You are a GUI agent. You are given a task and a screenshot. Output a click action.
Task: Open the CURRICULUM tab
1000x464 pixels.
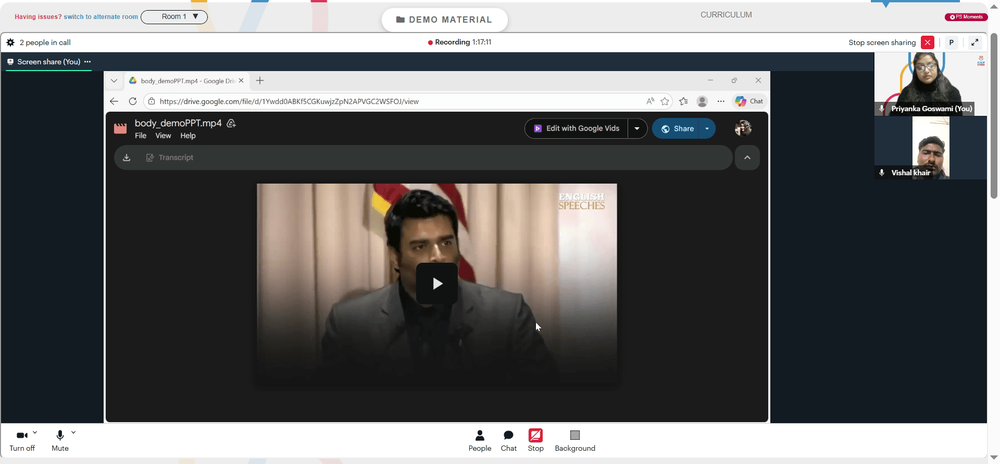tap(726, 15)
